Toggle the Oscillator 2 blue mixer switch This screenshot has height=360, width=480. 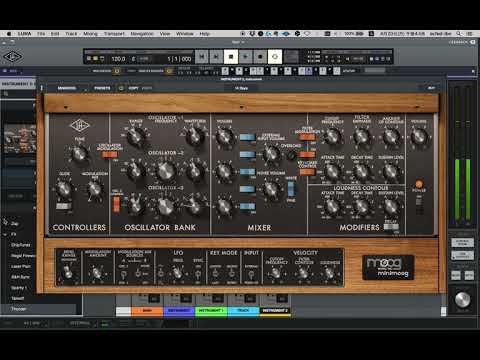pyautogui.click(x=247, y=172)
